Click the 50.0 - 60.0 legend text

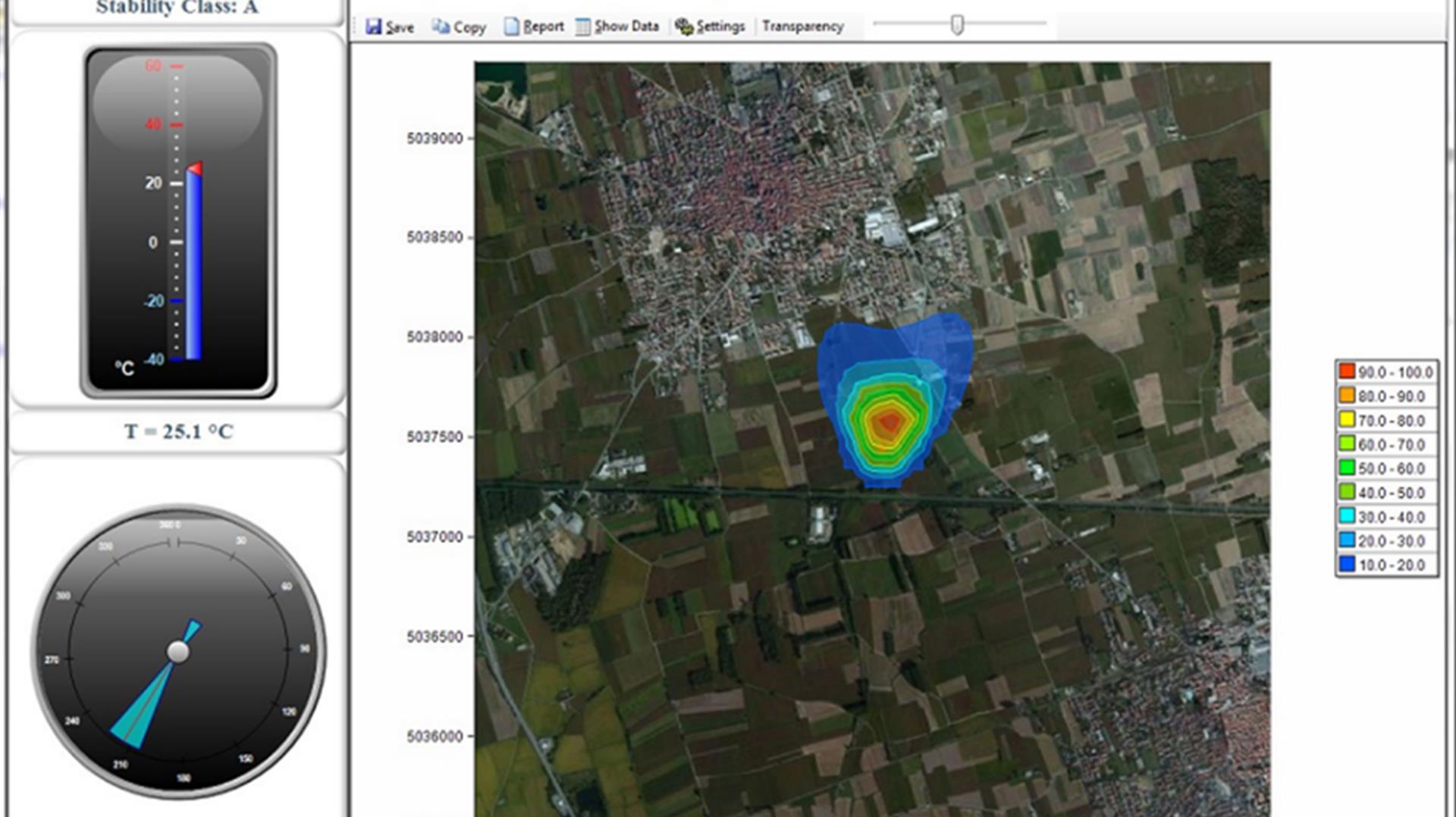1392,468
